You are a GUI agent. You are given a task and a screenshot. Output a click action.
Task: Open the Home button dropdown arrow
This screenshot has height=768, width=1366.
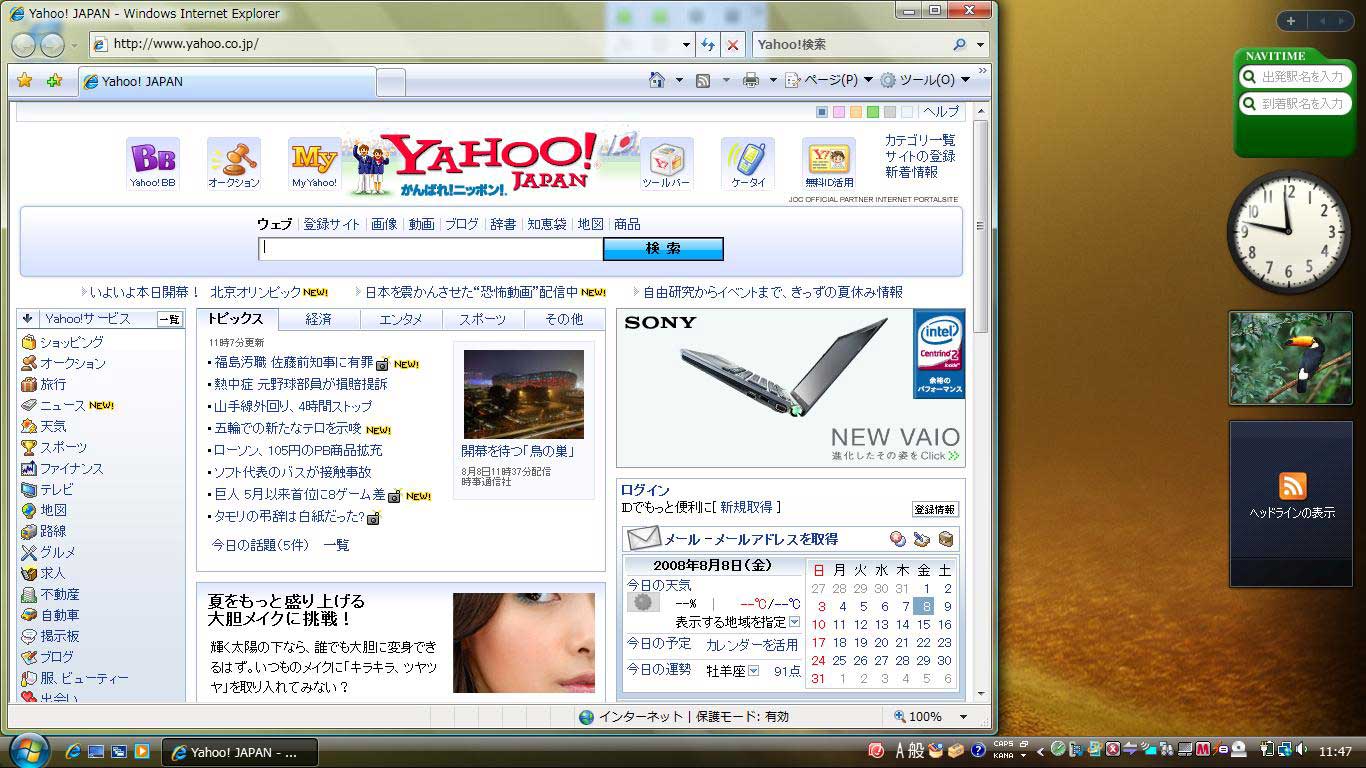click(x=679, y=80)
